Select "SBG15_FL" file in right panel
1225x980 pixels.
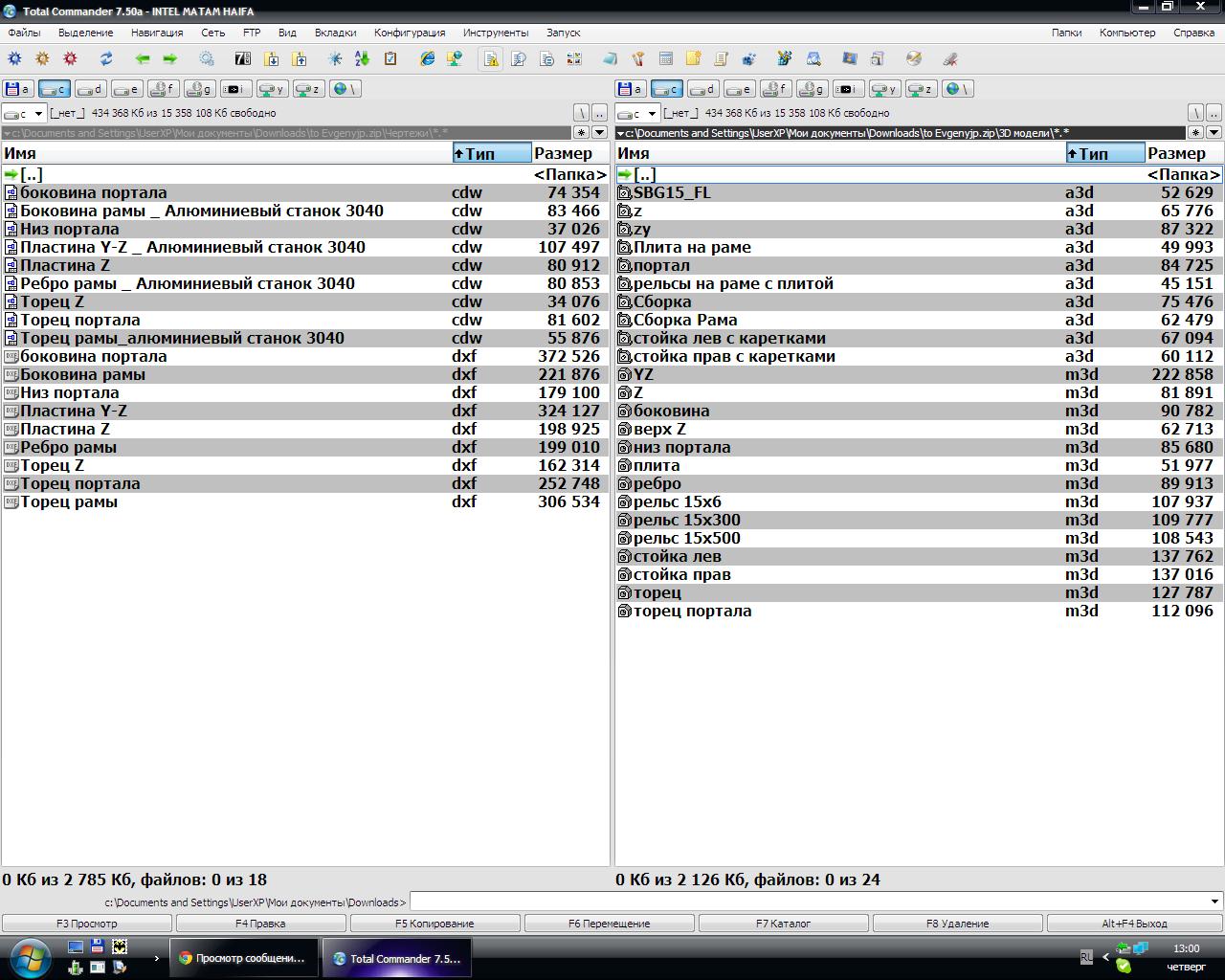(919, 192)
